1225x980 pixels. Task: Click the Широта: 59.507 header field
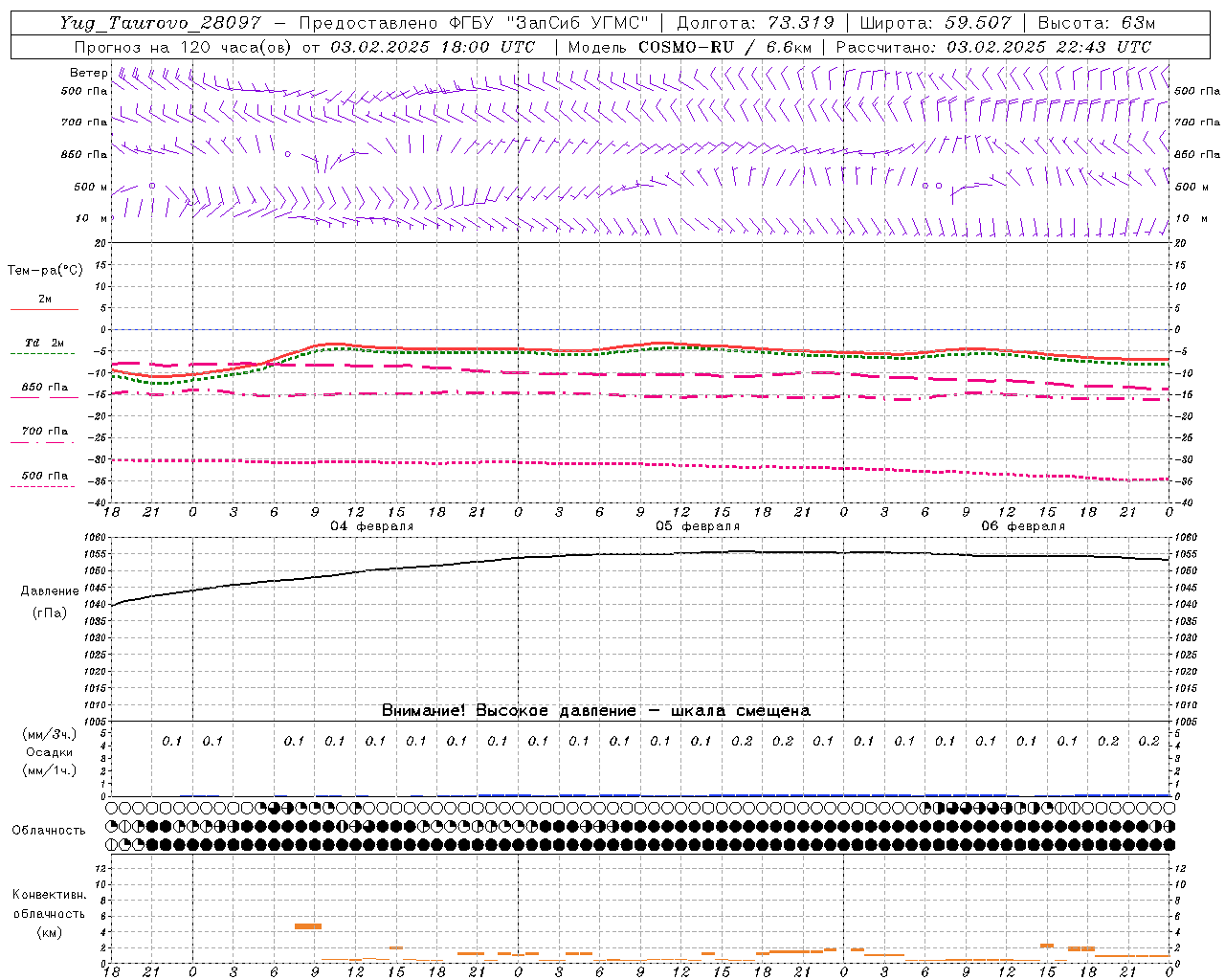[935, 23]
